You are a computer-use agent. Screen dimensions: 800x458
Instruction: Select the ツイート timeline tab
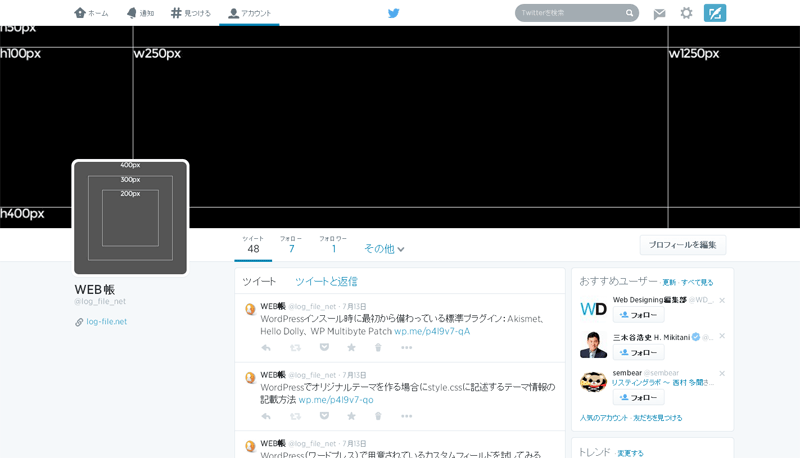click(x=259, y=282)
